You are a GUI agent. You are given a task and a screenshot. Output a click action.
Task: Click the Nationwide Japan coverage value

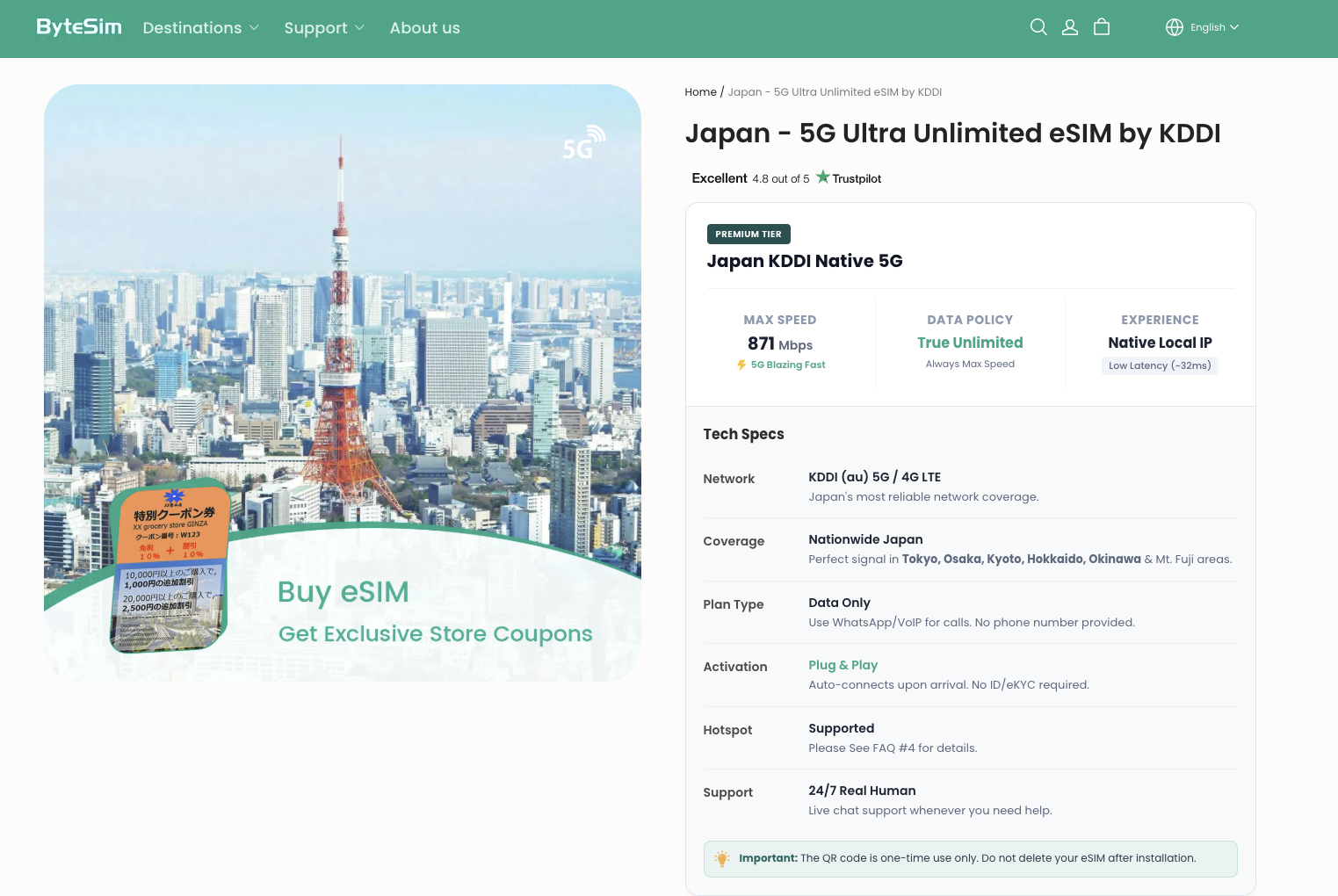[865, 539]
